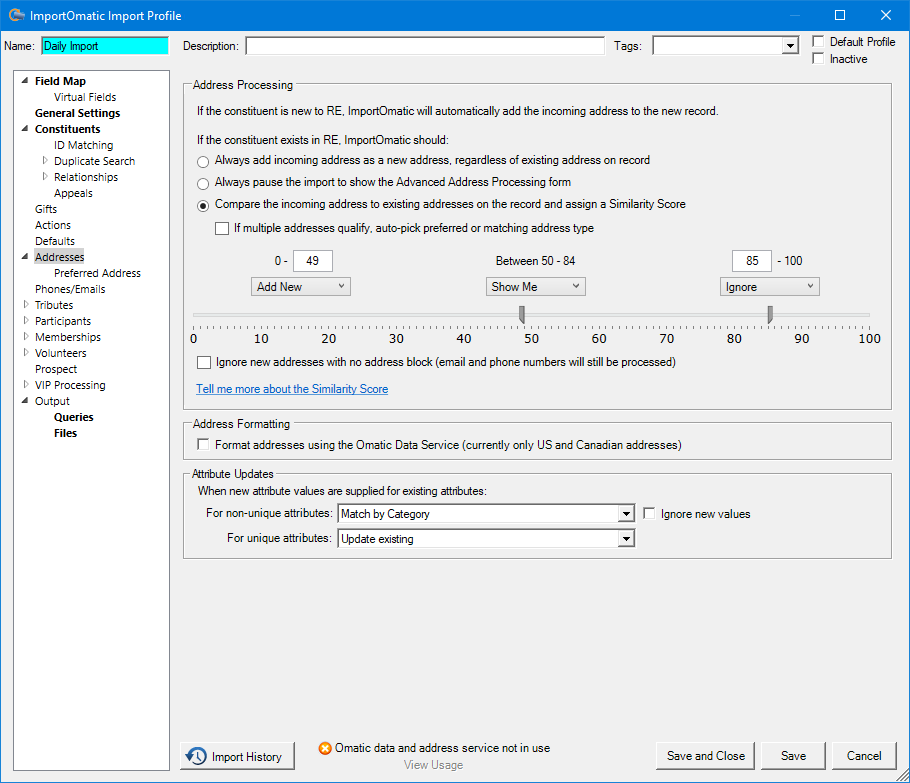The height and width of the screenshot is (783, 910).
Task: Click the left similarity score slider handle
Action: [x=523, y=314]
